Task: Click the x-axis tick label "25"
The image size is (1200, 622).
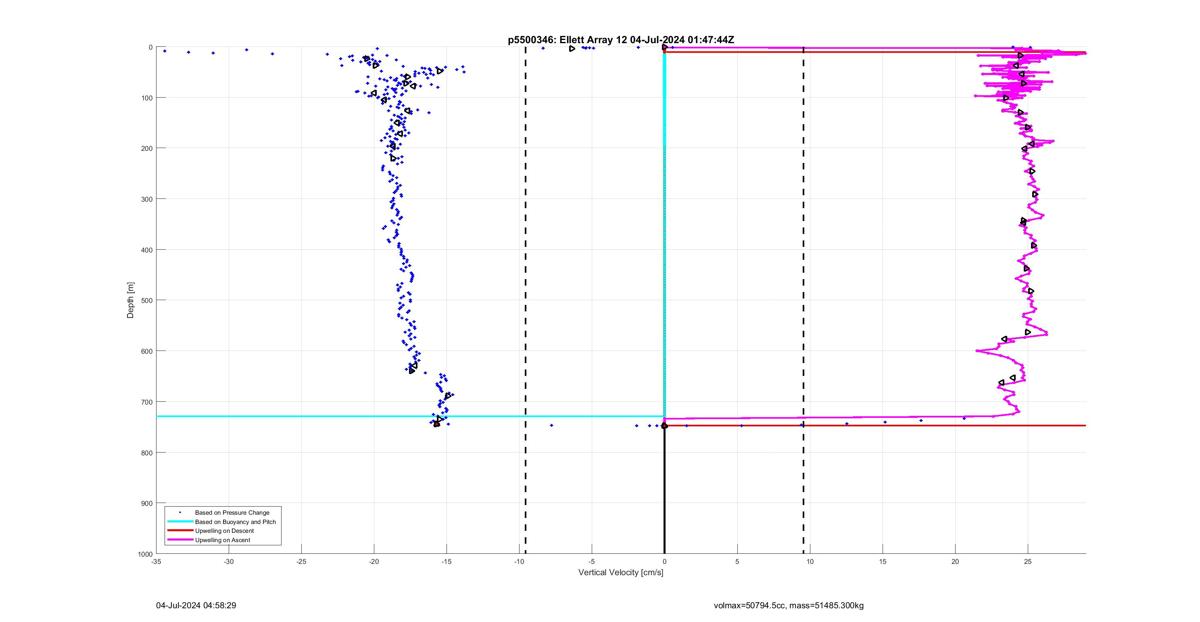Action: pyautogui.click(x=1028, y=562)
